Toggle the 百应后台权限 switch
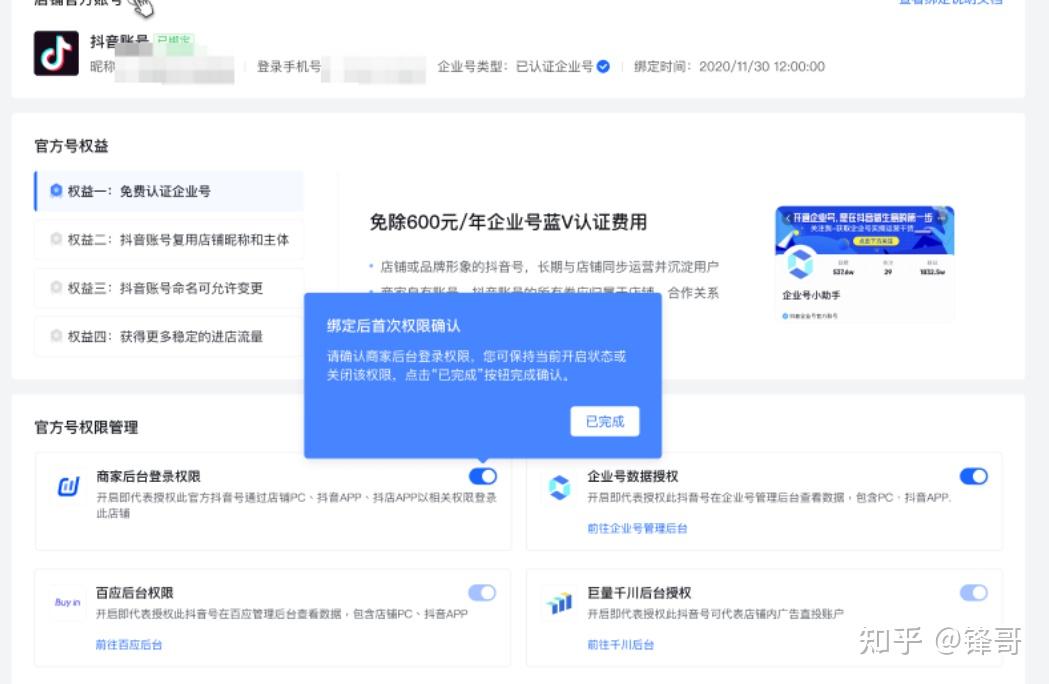This screenshot has width=1049, height=684. (x=482, y=592)
